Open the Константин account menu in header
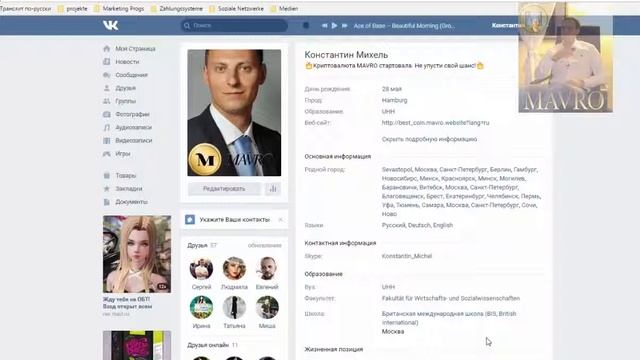640x360 pixels. pyautogui.click(x=506, y=25)
